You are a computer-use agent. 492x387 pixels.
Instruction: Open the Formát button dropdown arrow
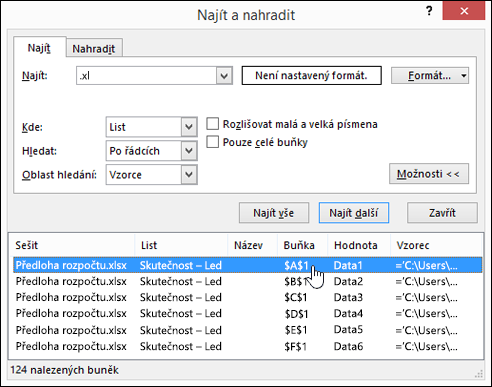pyautogui.click(x=464, y=76)
